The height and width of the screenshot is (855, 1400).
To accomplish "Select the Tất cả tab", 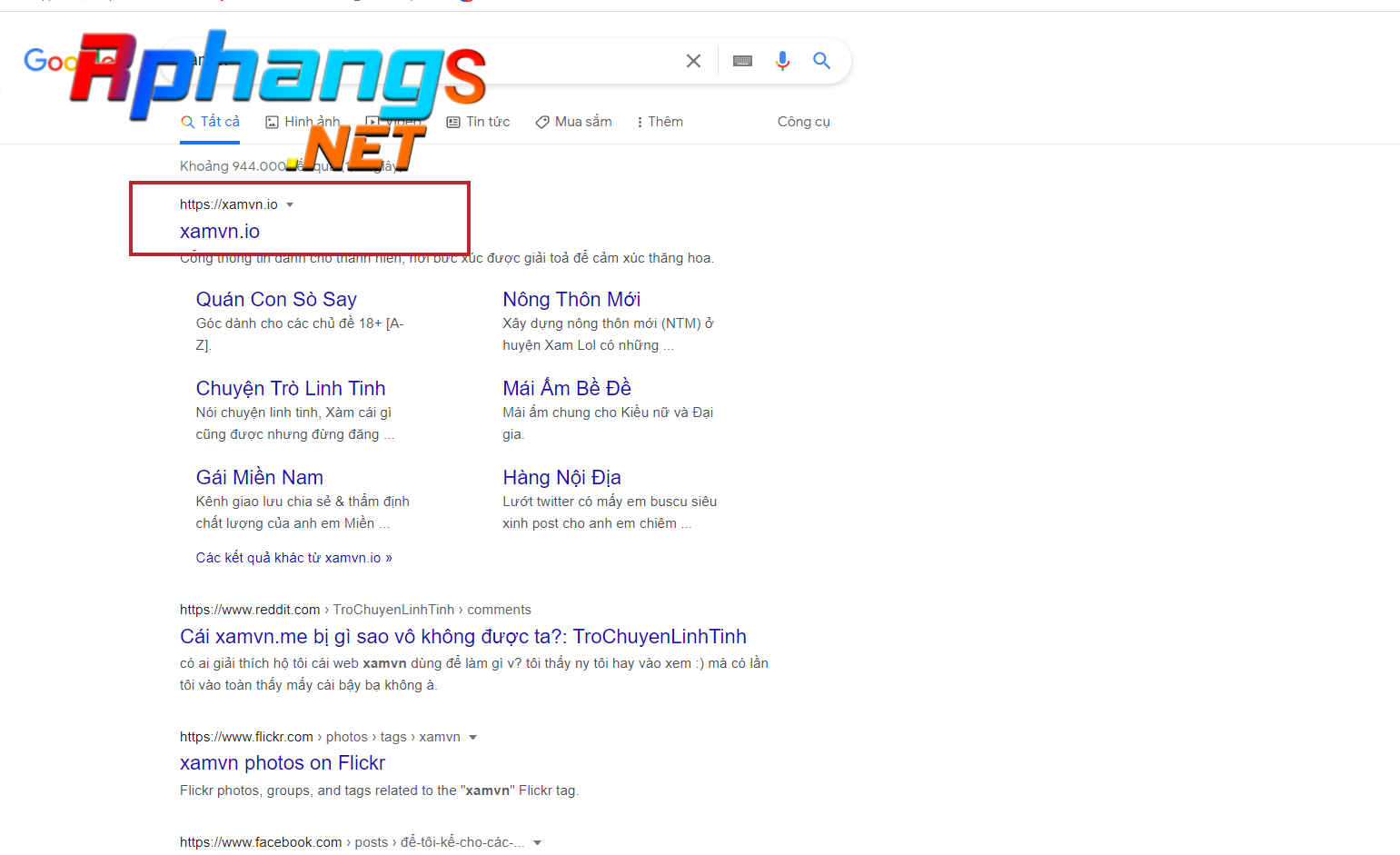I will pos(210,122).
